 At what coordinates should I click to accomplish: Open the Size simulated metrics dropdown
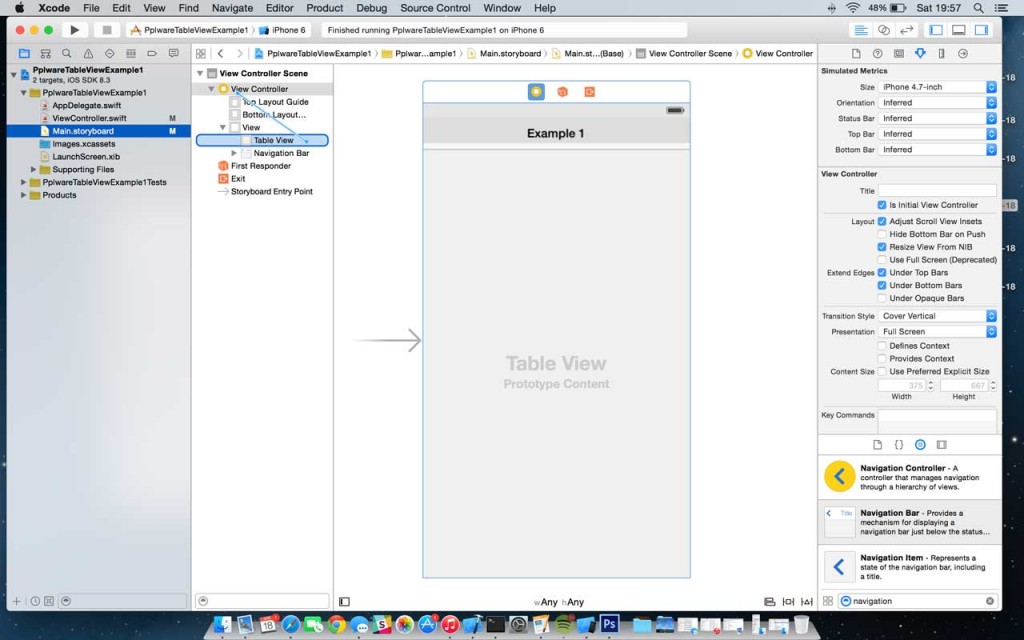pos(937,87)
